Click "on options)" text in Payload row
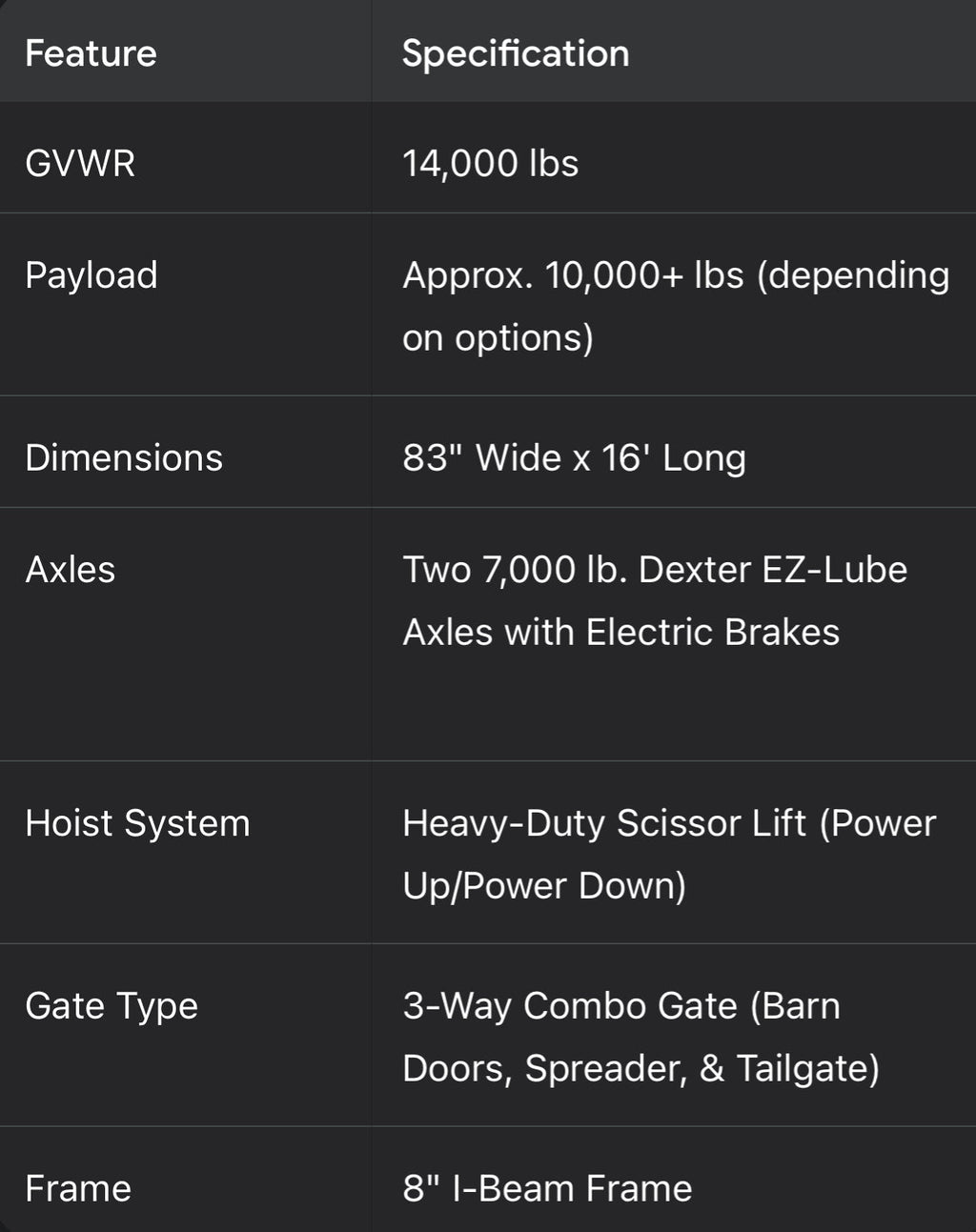Image resolution: width=976 pixels, height=1232 pixels. [x=498, y=338]
